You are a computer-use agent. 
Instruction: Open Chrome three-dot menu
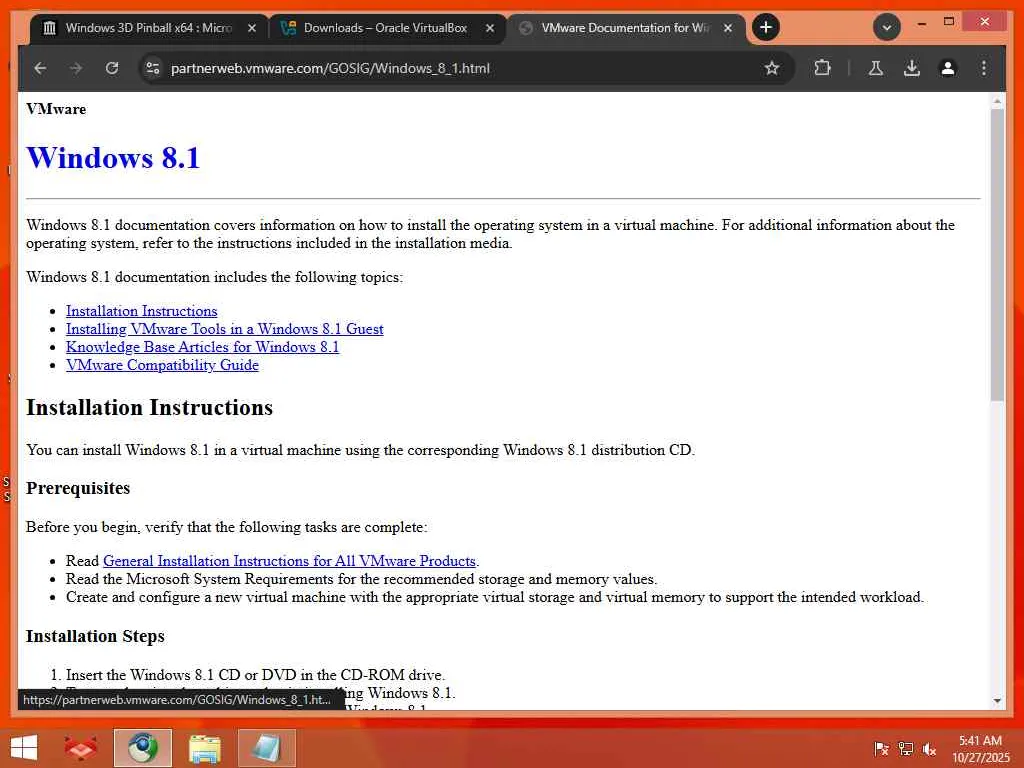point(984,68)
